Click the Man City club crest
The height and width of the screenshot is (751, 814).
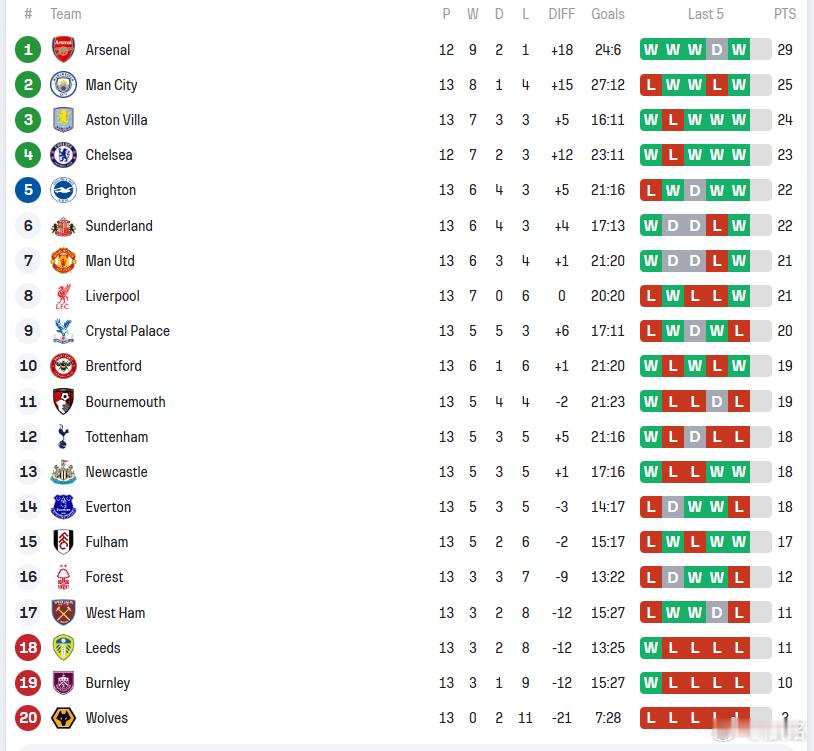coord(63,85)
